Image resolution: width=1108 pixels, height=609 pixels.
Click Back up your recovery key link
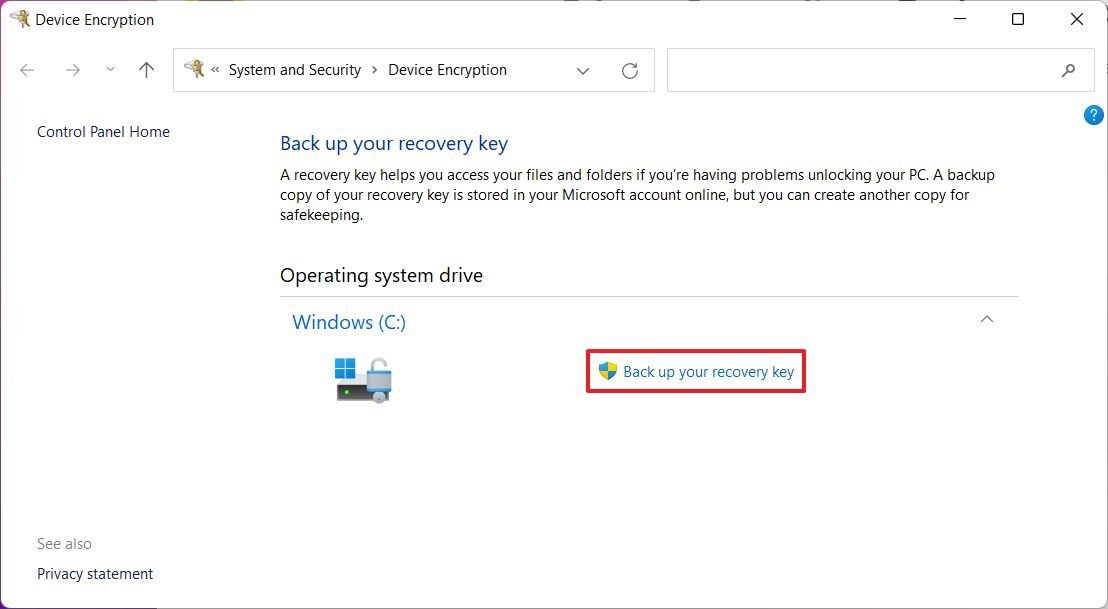pos(708,372)
